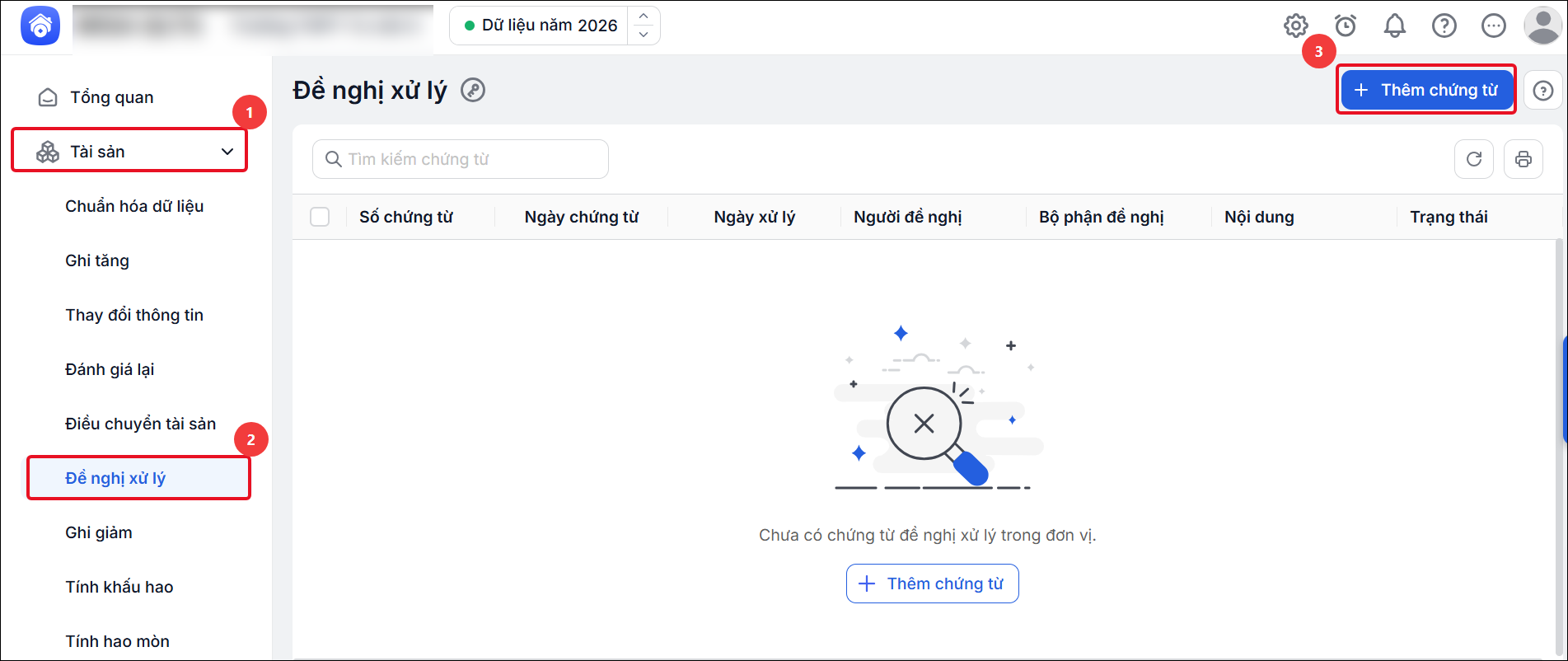Click outlined Thêm chứng từ button in empty state

pyautogui.click(x=933, y=584)
